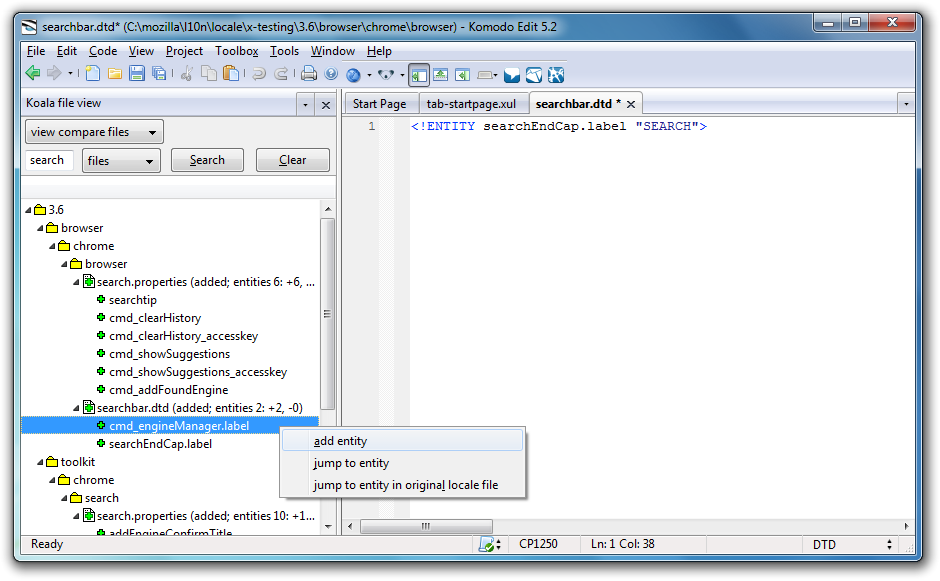Open help with the question mark icon

pyautogui.click(x=331, y=74)
